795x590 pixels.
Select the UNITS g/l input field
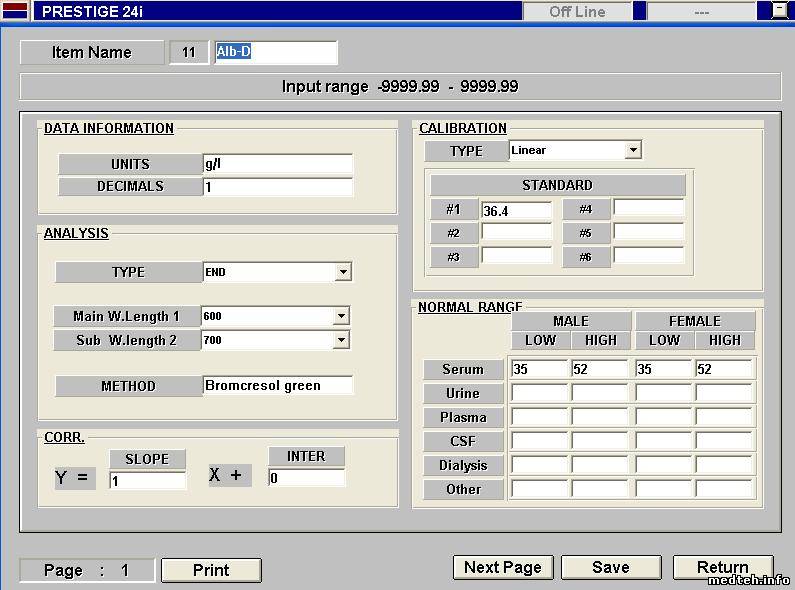coord(277,164)
